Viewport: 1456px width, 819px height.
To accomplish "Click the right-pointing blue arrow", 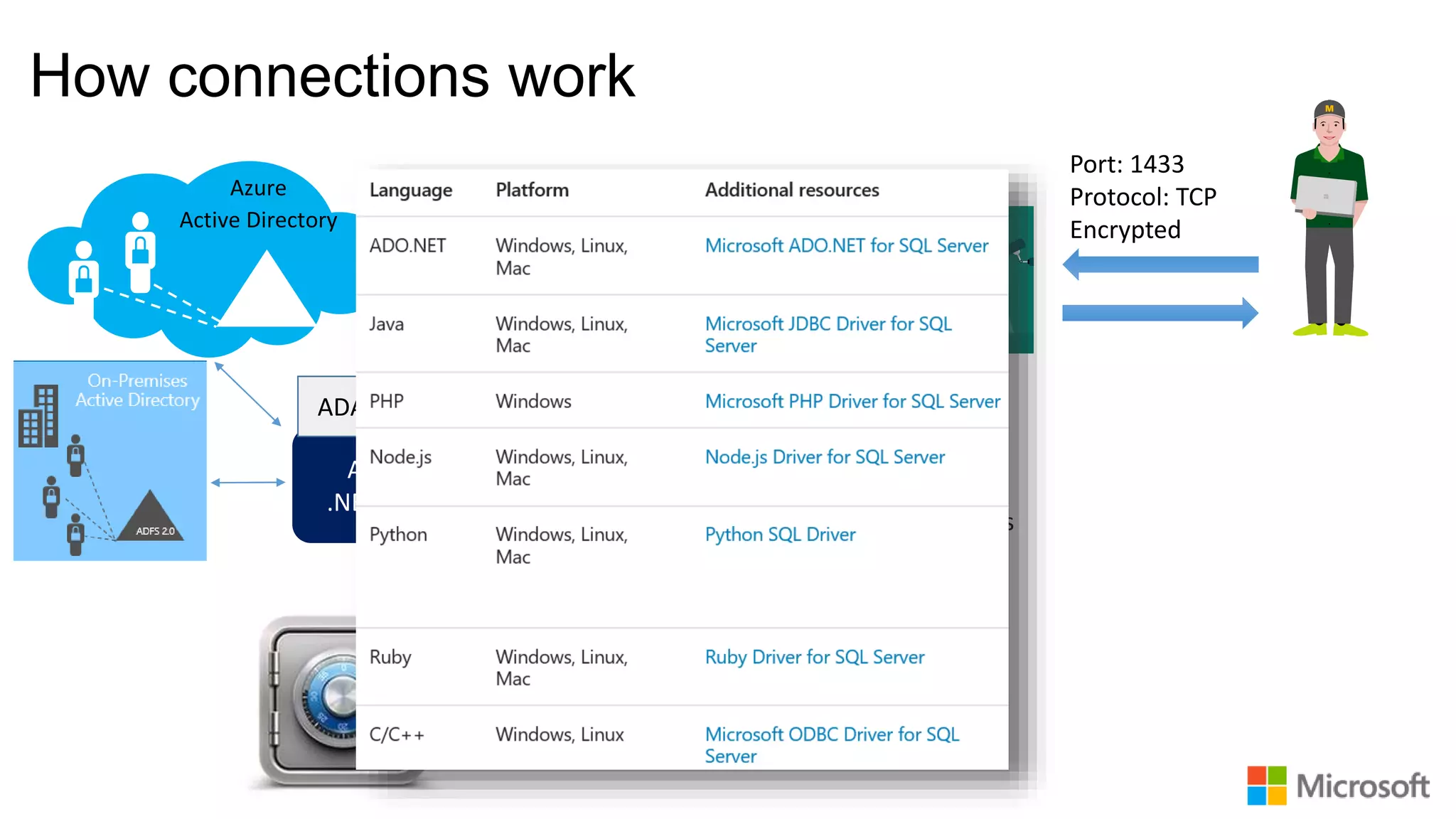I will click(1160, 313).
